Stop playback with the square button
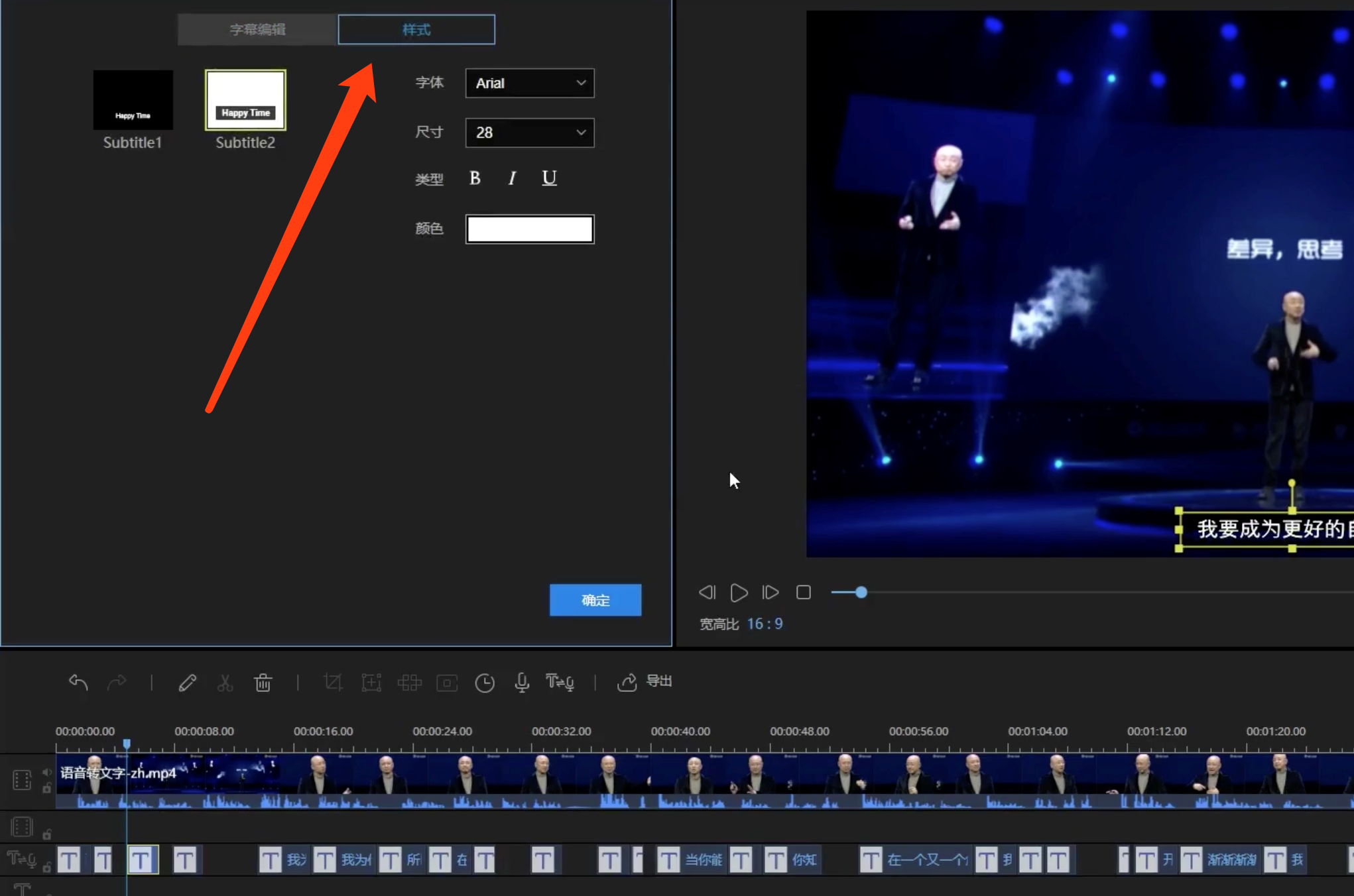The image size is (1354, 896). pos(803,592)
